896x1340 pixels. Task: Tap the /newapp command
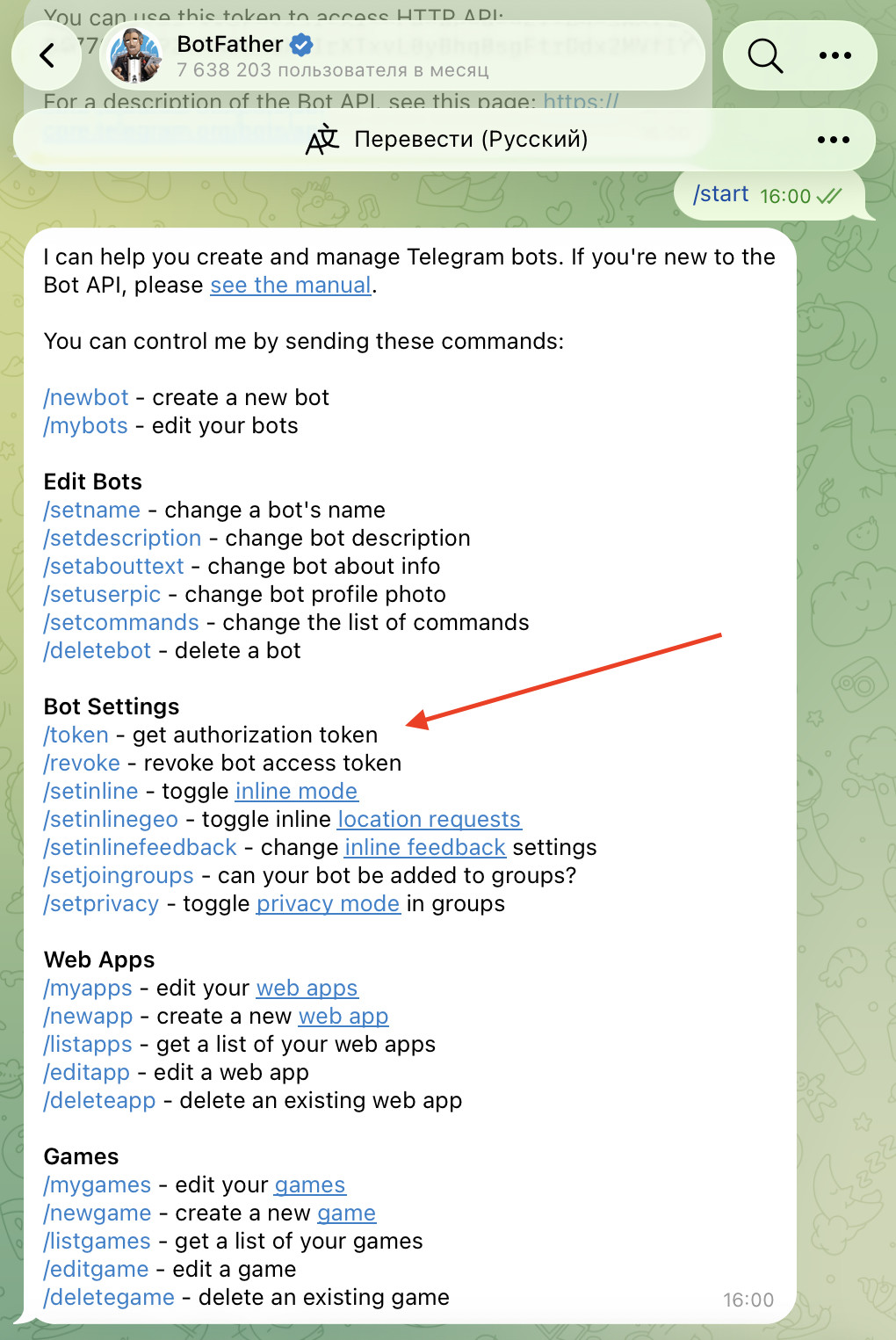click(x=89, y=1016)
